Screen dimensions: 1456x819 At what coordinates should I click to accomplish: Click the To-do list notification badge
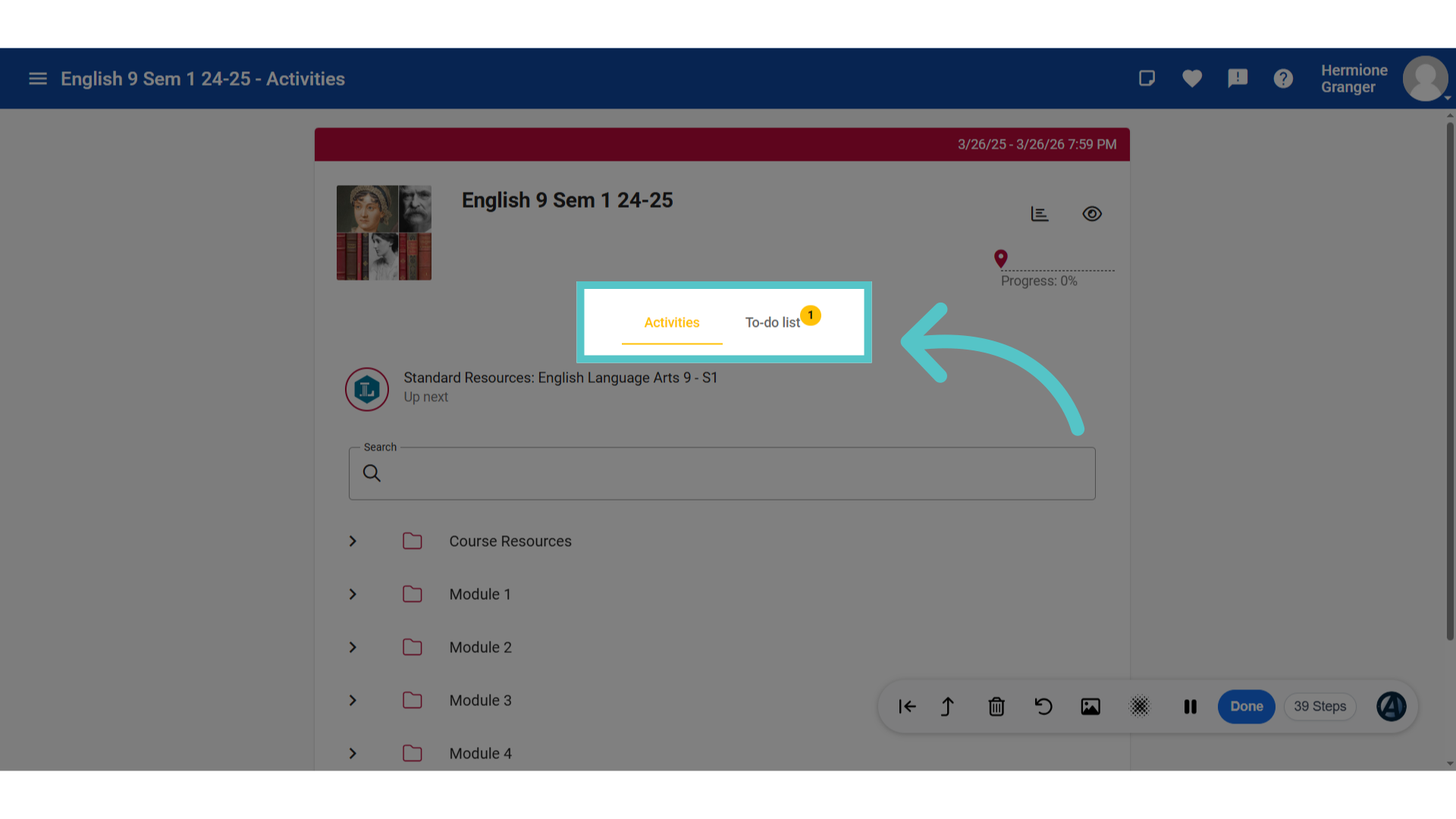point(811,315)
